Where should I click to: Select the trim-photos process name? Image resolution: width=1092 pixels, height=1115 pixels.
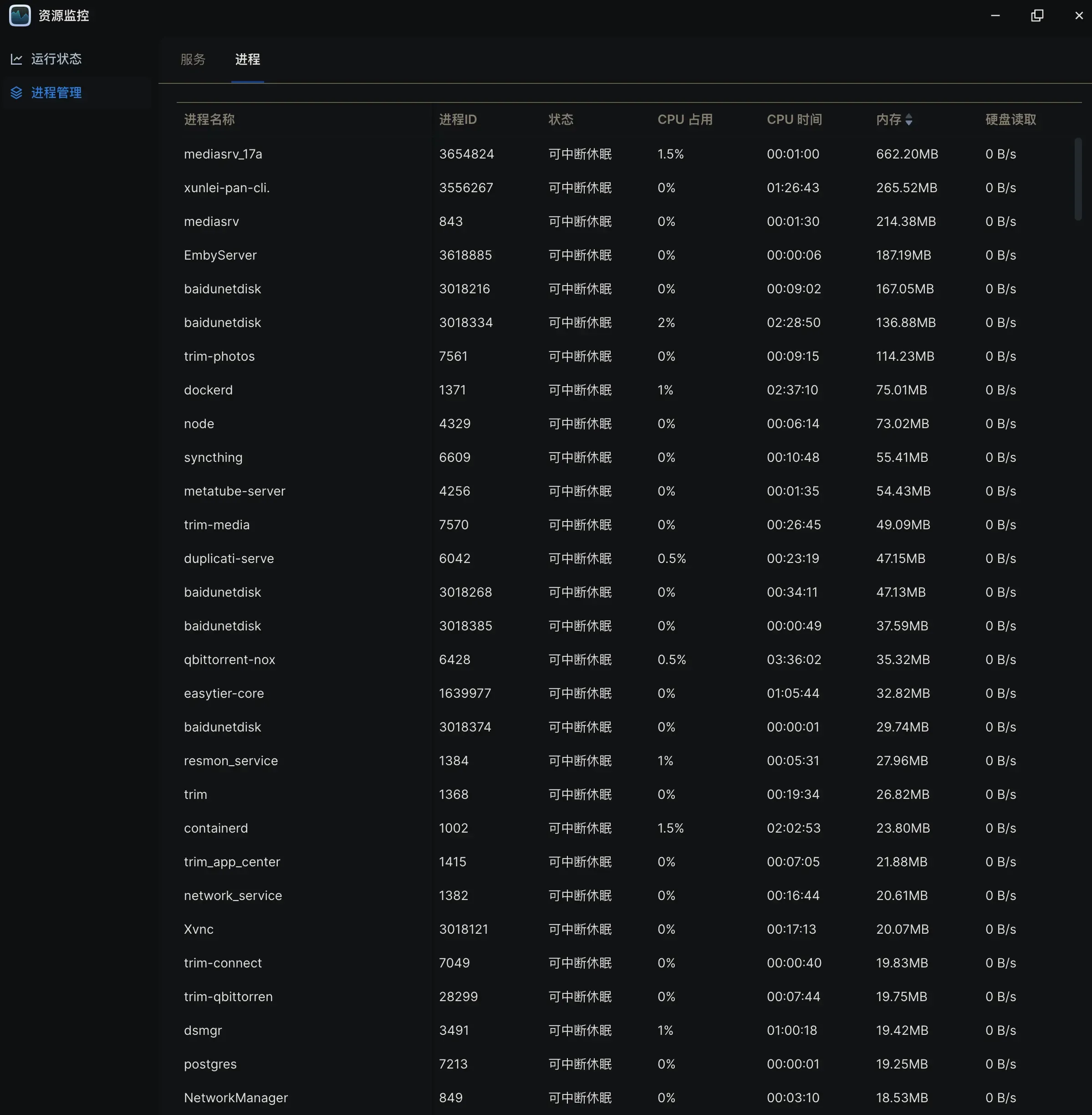pos(219,356)
